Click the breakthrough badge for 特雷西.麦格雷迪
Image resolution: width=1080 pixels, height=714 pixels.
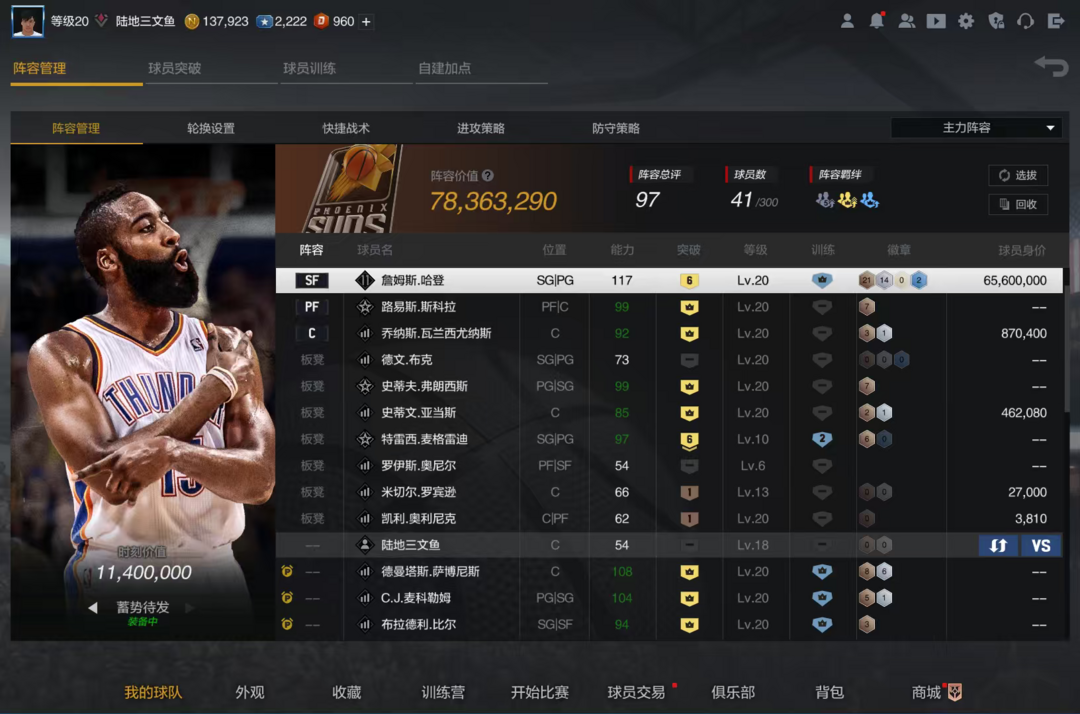pyautogui.click(x=689, y=439)
